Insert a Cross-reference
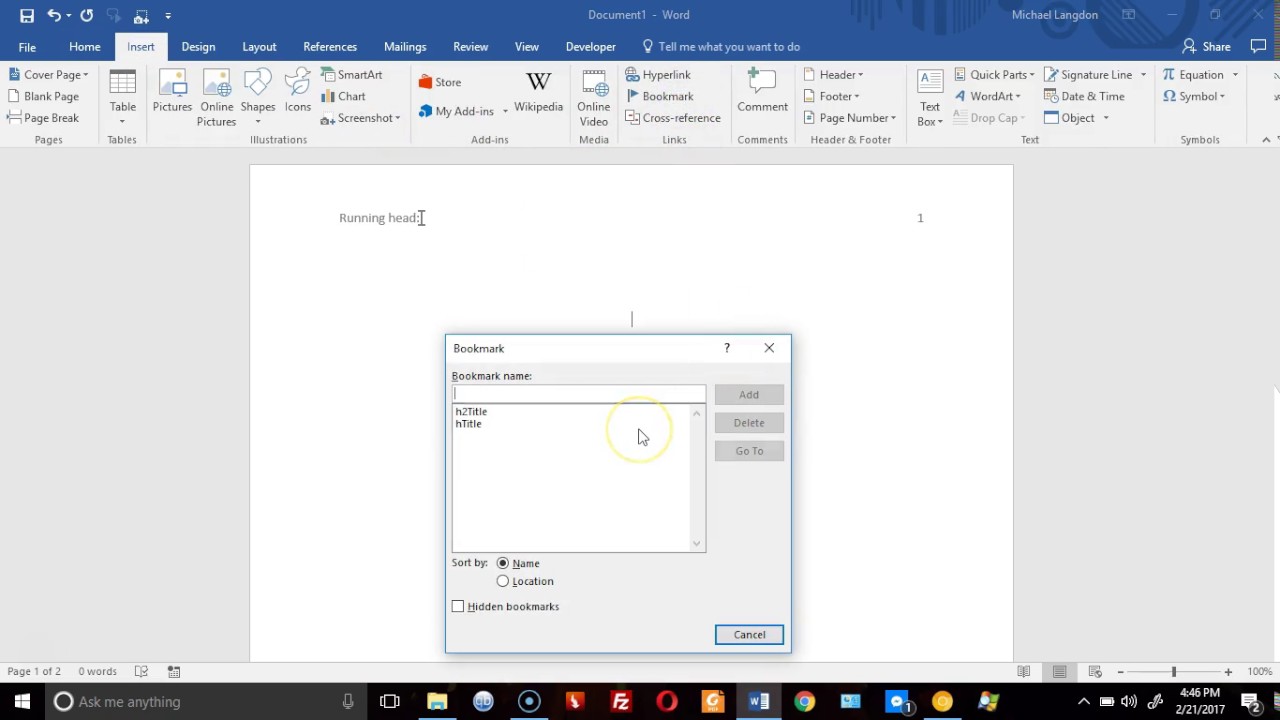1280x720 pixels. pyautogui.click(x=673, y=118)
